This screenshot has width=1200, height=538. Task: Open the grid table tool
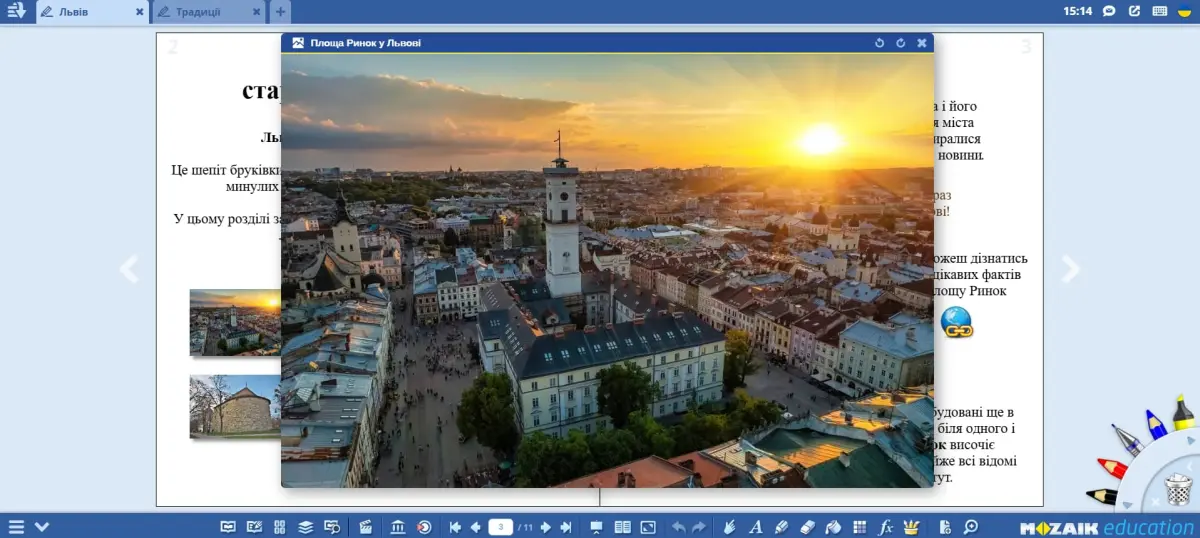click(859, 526)
